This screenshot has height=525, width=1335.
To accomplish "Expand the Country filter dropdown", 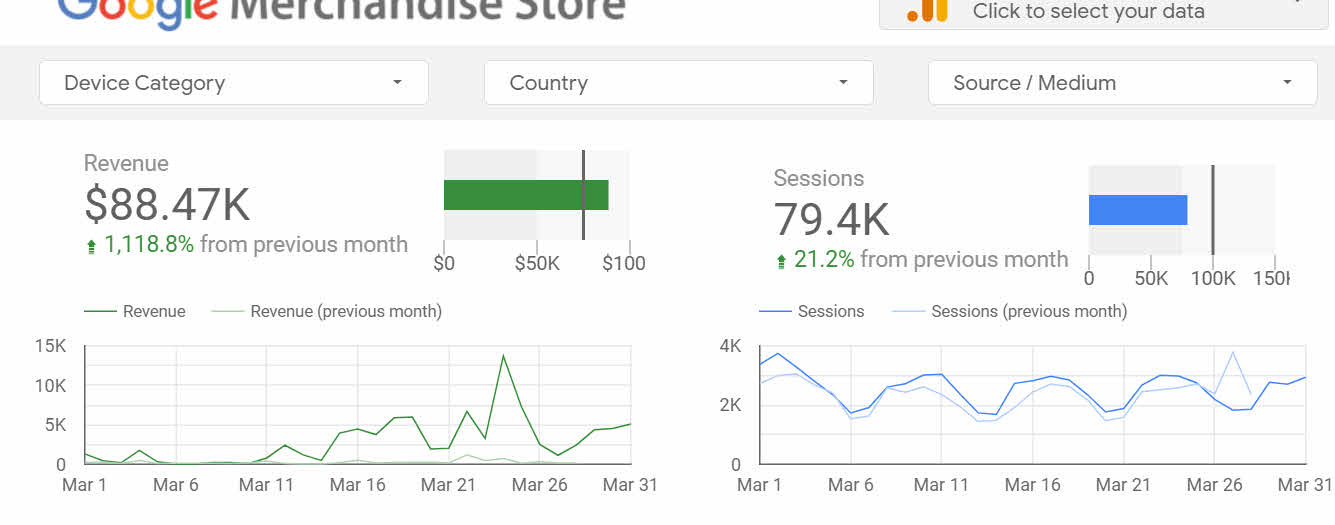I will point(678,83).
